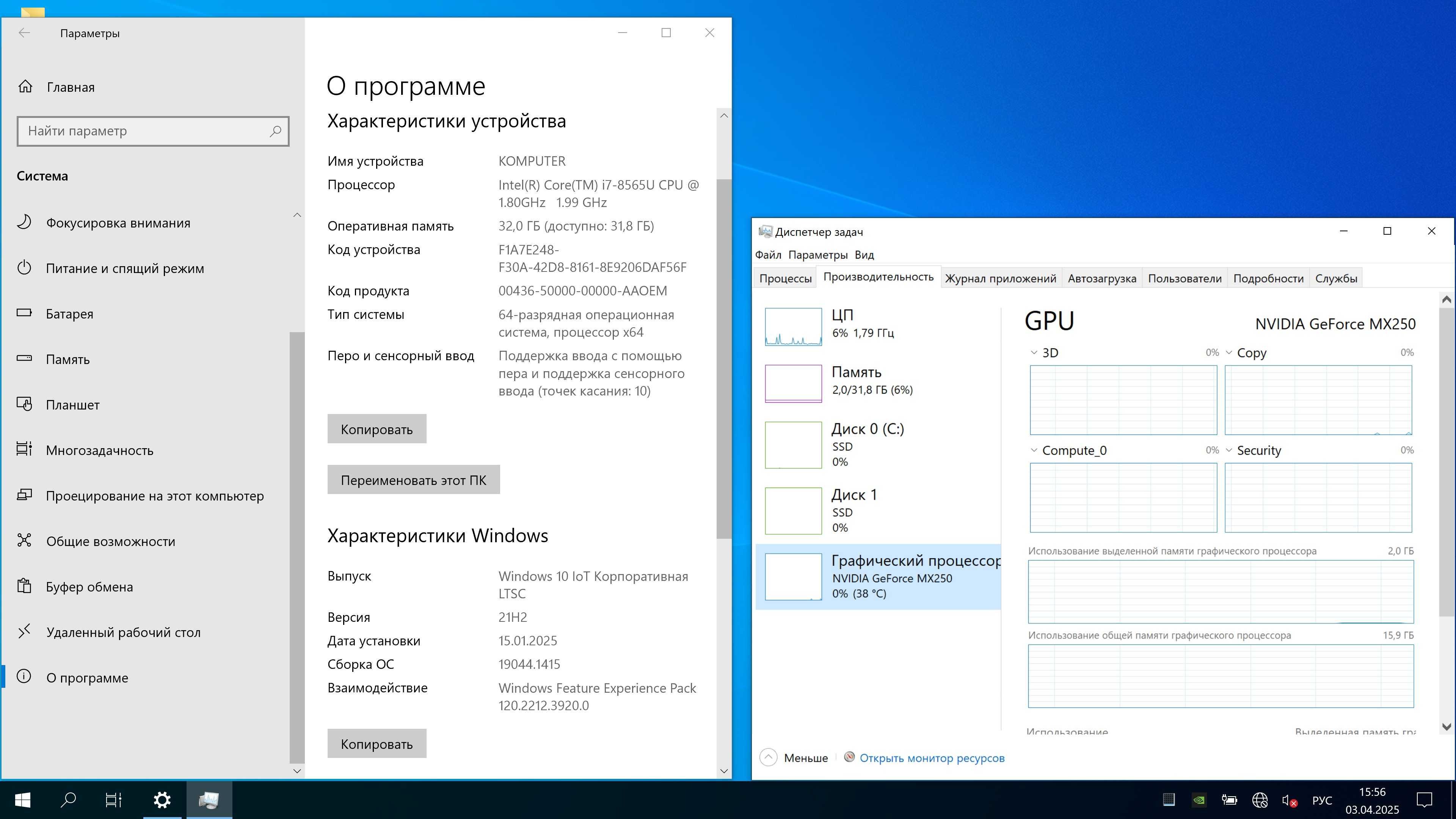Click the sidebar scroll down chevron in Settings
1456x819 pixels.
tap(297, 771)
